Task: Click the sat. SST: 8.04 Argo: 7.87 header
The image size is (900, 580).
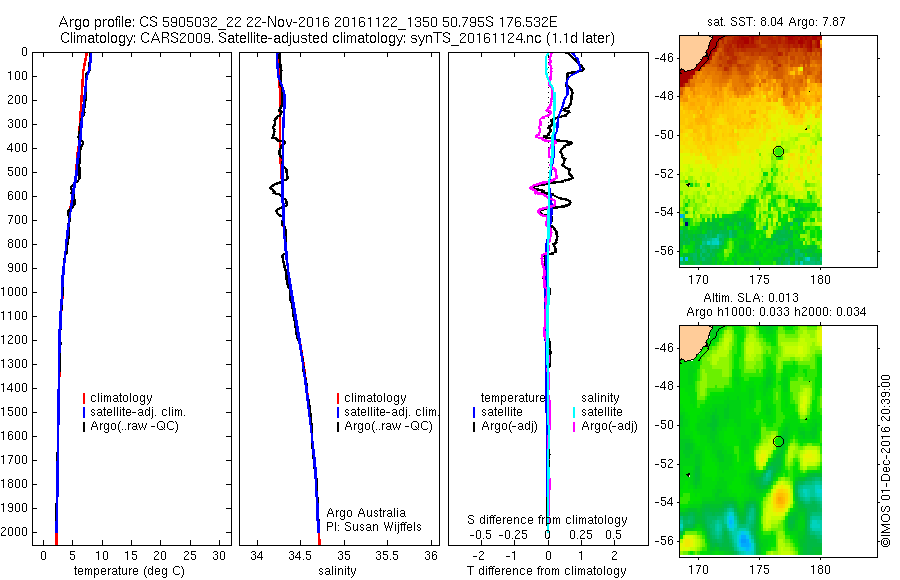Action: (x=776, y=22)
